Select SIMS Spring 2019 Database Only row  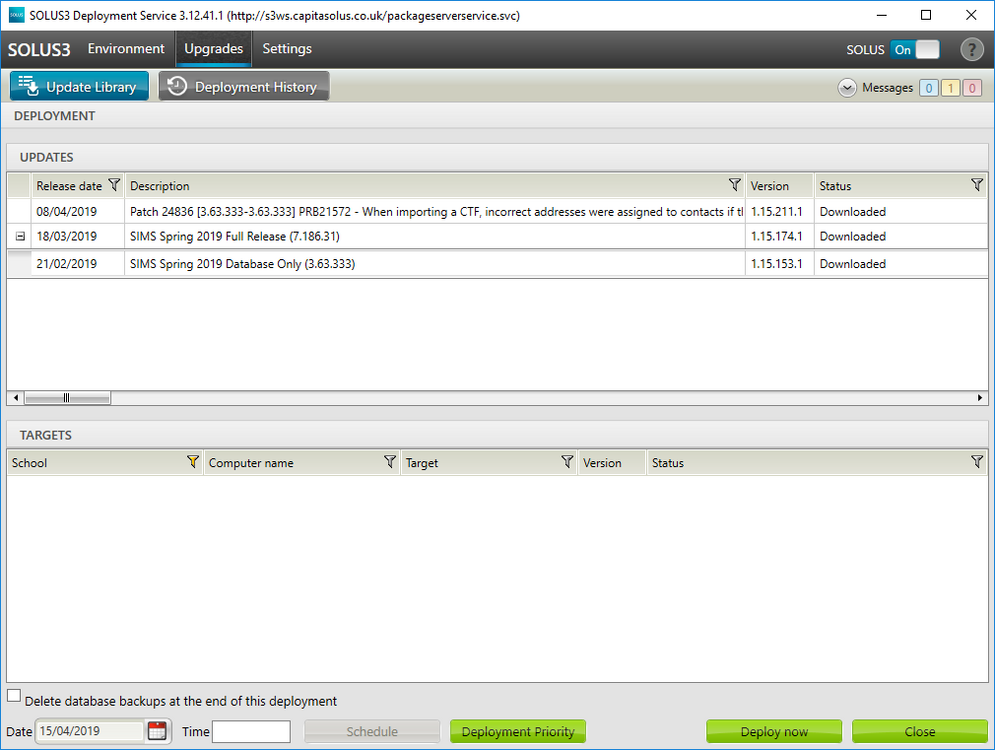498,263
